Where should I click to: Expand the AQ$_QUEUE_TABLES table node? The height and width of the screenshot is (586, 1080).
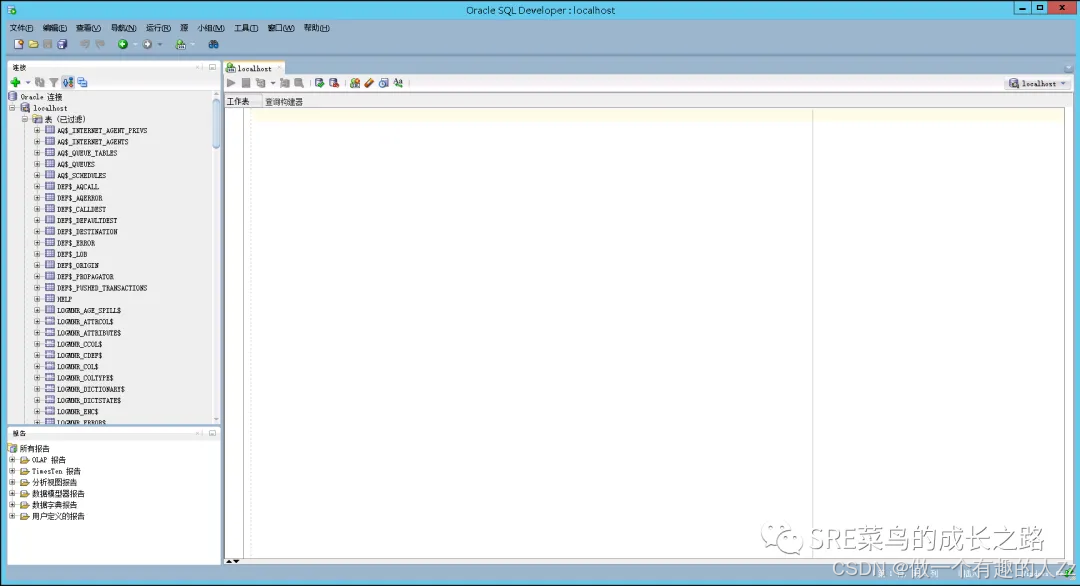pos(37,153)
